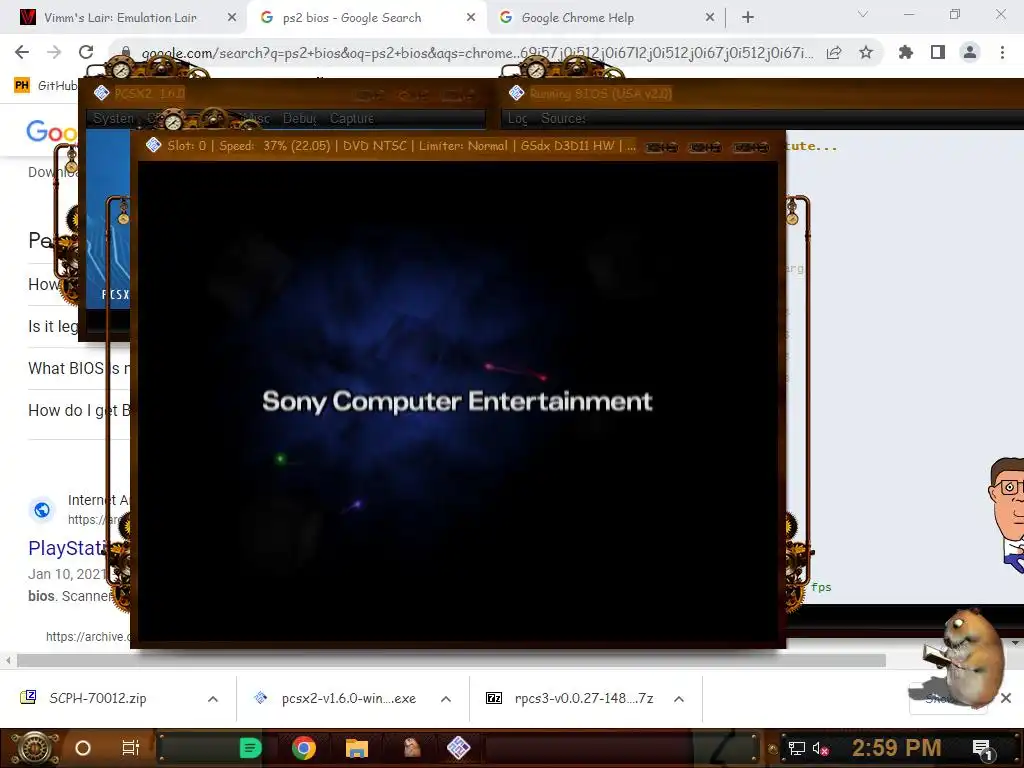Open the Chrome extensions puzzle menu
The width and height of the screenshot is (1024, 768).
[905, 52]
